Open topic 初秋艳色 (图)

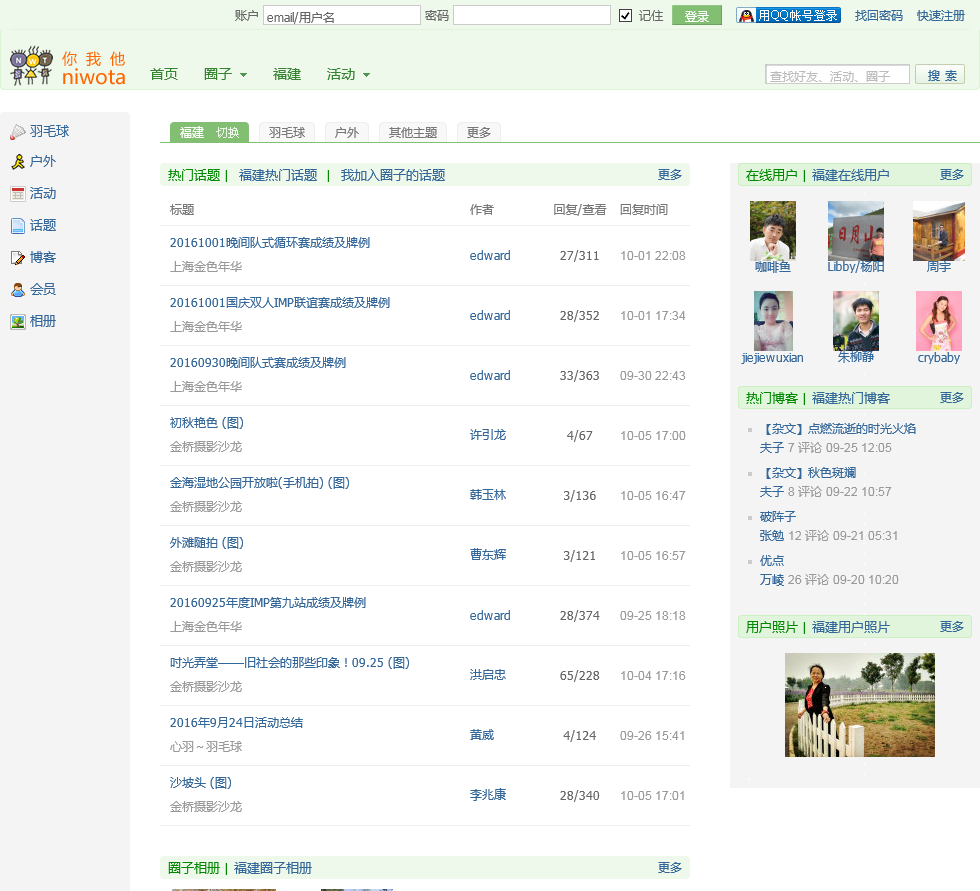pos(207,422)
